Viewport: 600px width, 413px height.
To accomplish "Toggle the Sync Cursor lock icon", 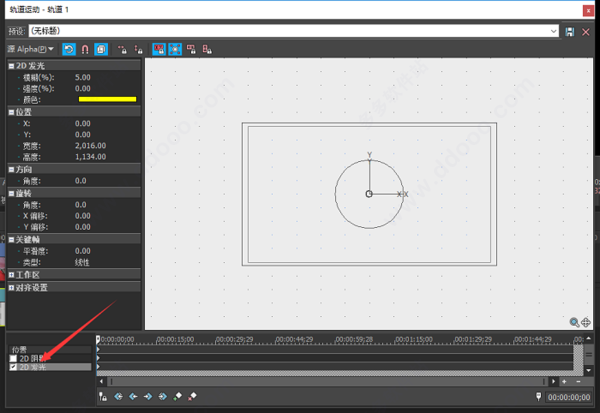I will point(103,397).
